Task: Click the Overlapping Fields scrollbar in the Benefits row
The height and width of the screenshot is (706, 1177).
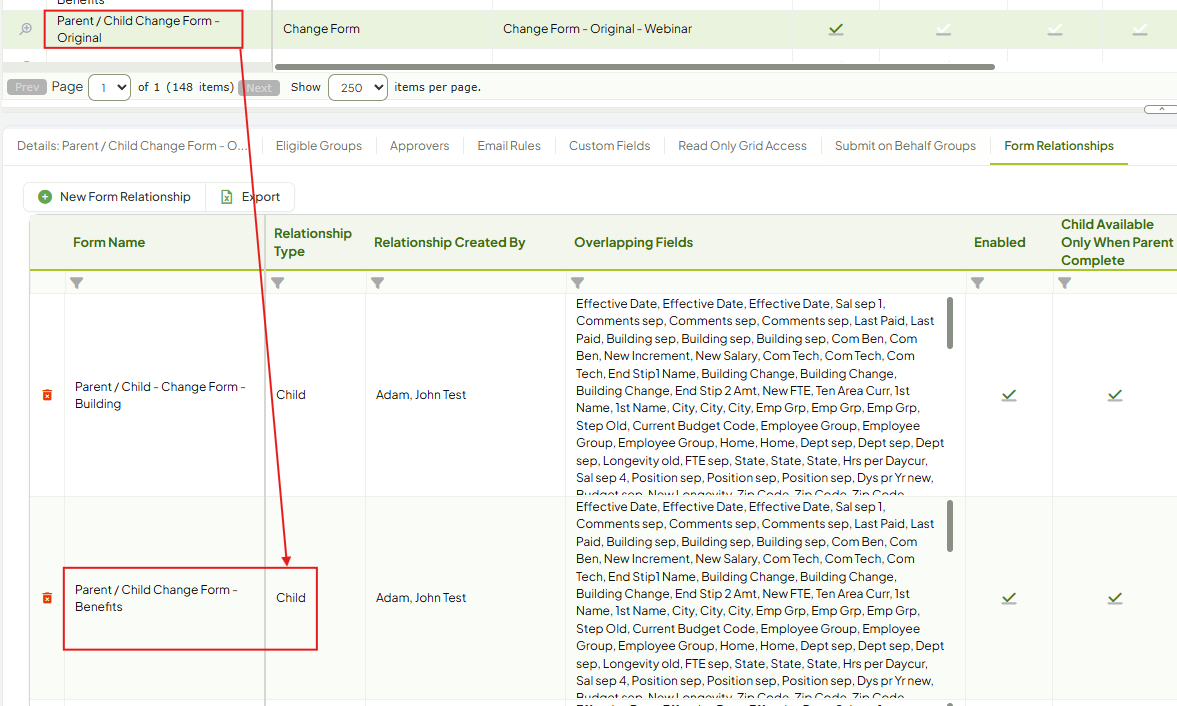Action: pos(950,526)
